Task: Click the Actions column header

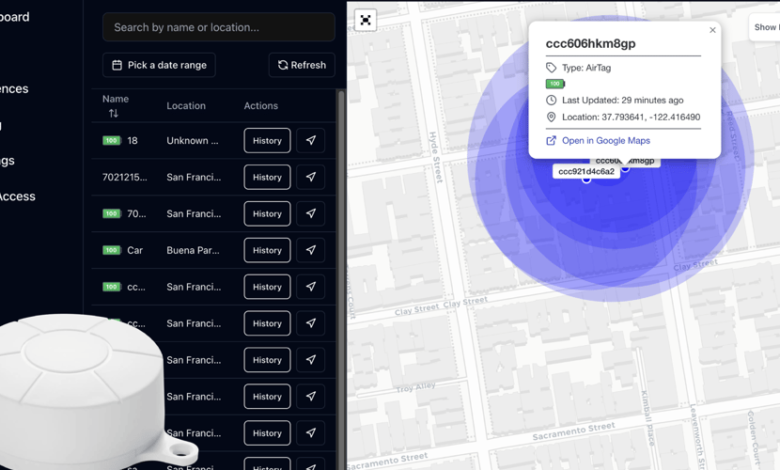Action: [x=261, y=106]
